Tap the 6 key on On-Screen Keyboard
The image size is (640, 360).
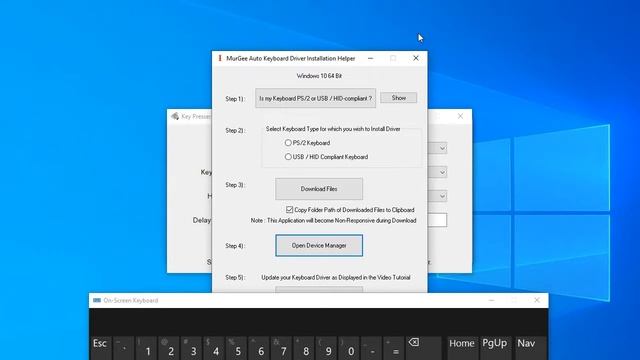coord(259,348)
